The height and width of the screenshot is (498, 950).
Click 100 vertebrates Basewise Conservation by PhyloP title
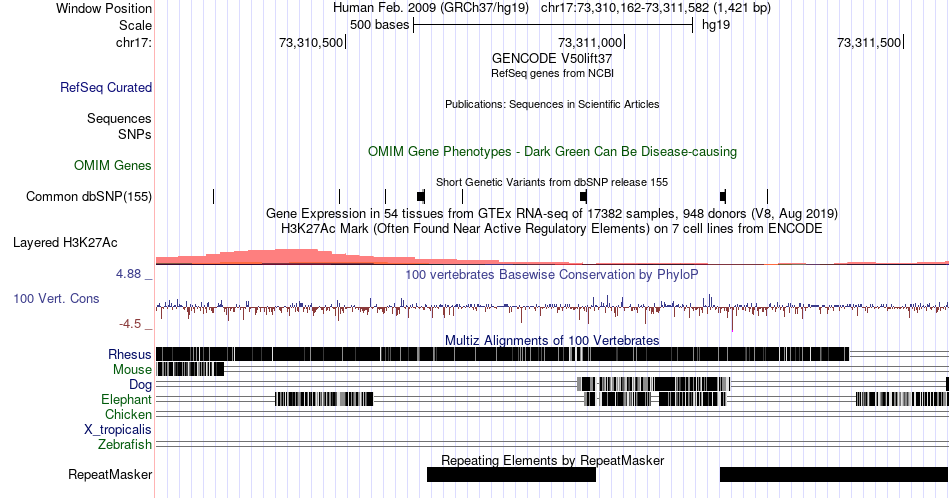click(x=552, y=274)
